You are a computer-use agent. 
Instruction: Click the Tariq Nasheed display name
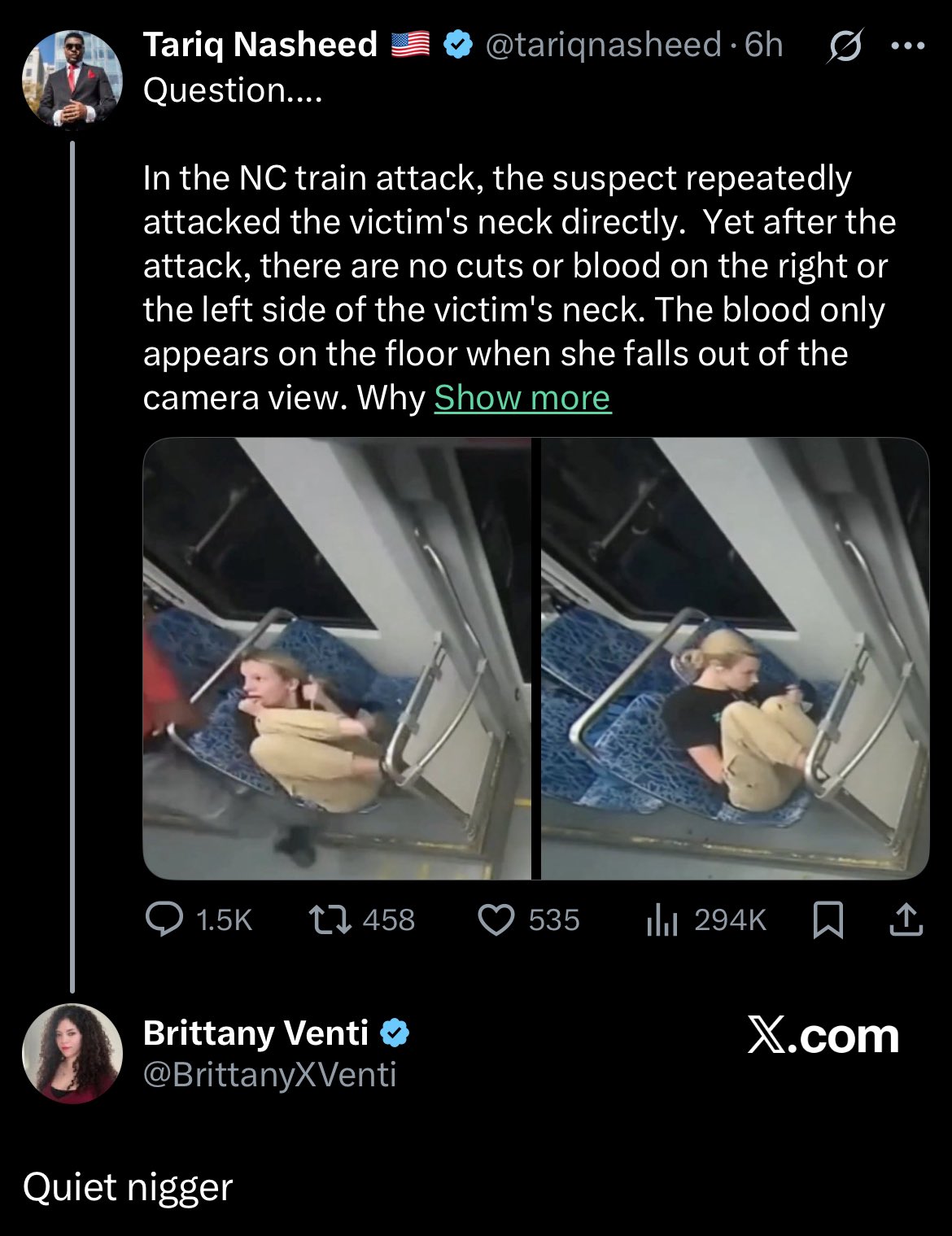click(260, 45)
